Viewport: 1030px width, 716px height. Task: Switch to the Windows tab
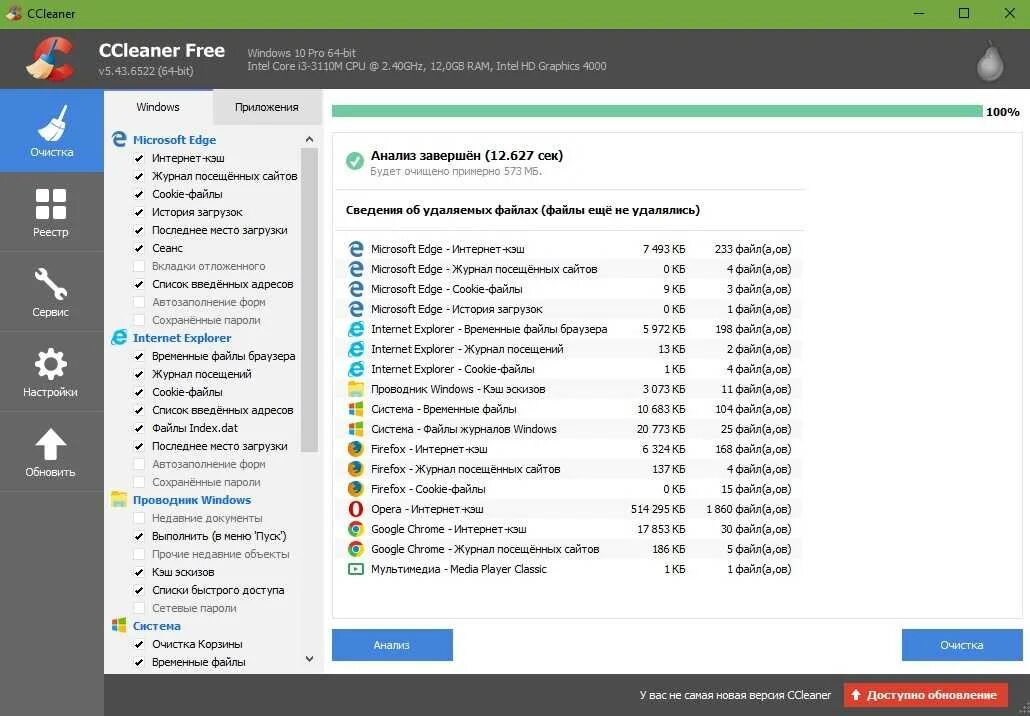click(158, 107)
